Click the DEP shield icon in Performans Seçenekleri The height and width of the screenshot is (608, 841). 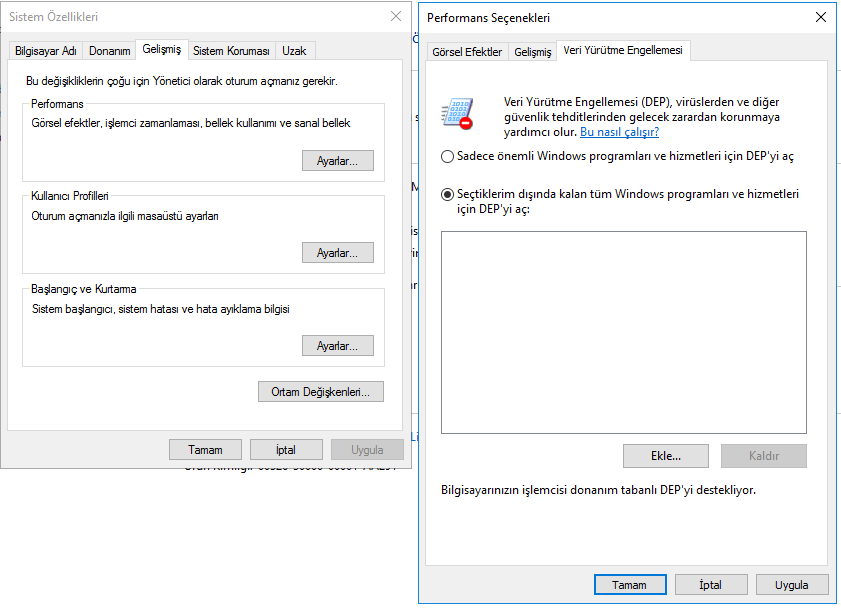click(x=457, y=114)
